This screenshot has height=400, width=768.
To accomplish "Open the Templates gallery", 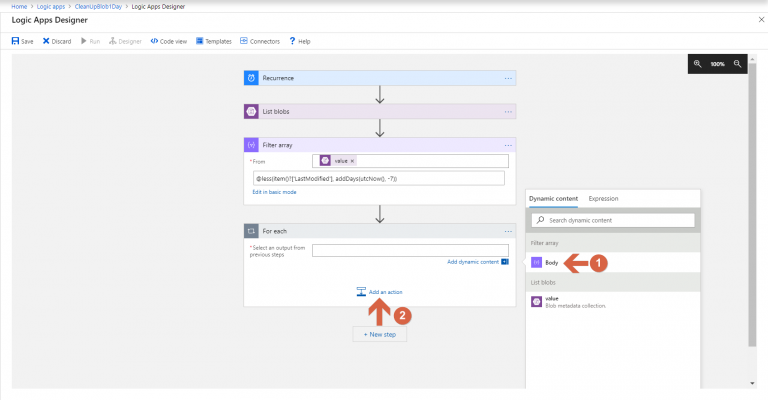I will [x=199, y=41].
